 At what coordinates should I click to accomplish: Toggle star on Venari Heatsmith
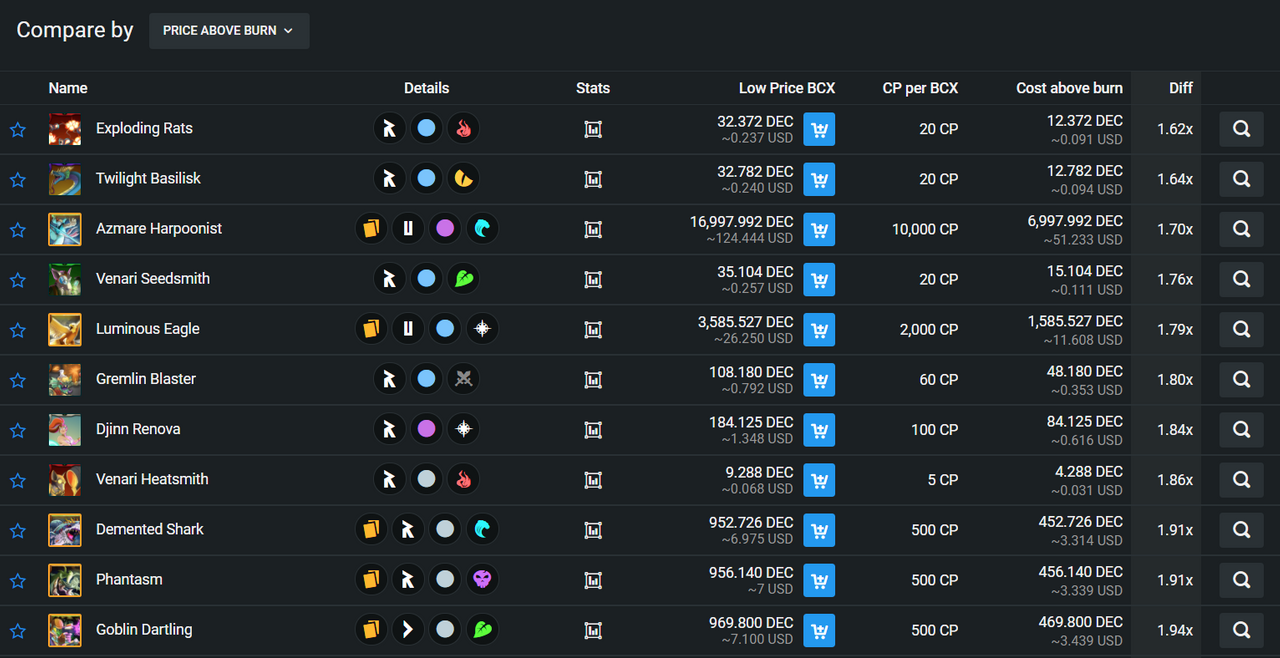point(18,481)
